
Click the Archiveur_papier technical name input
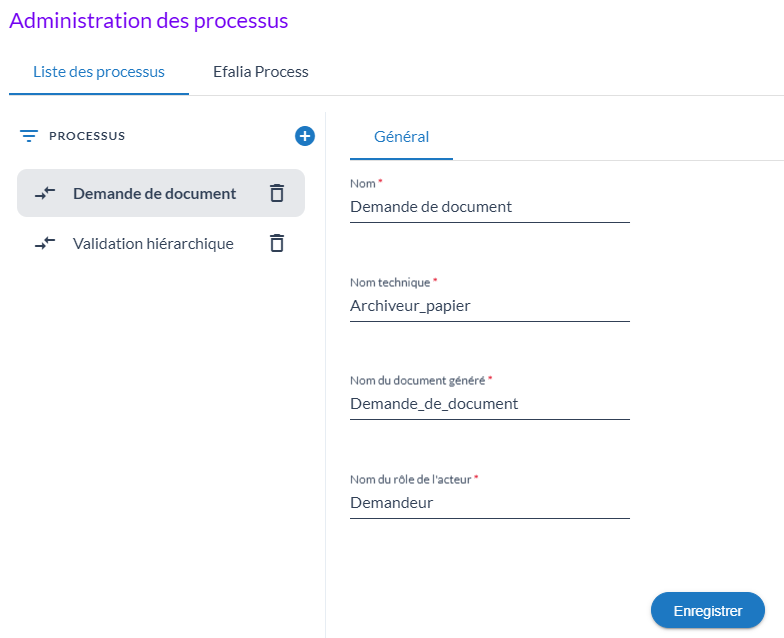489,306
